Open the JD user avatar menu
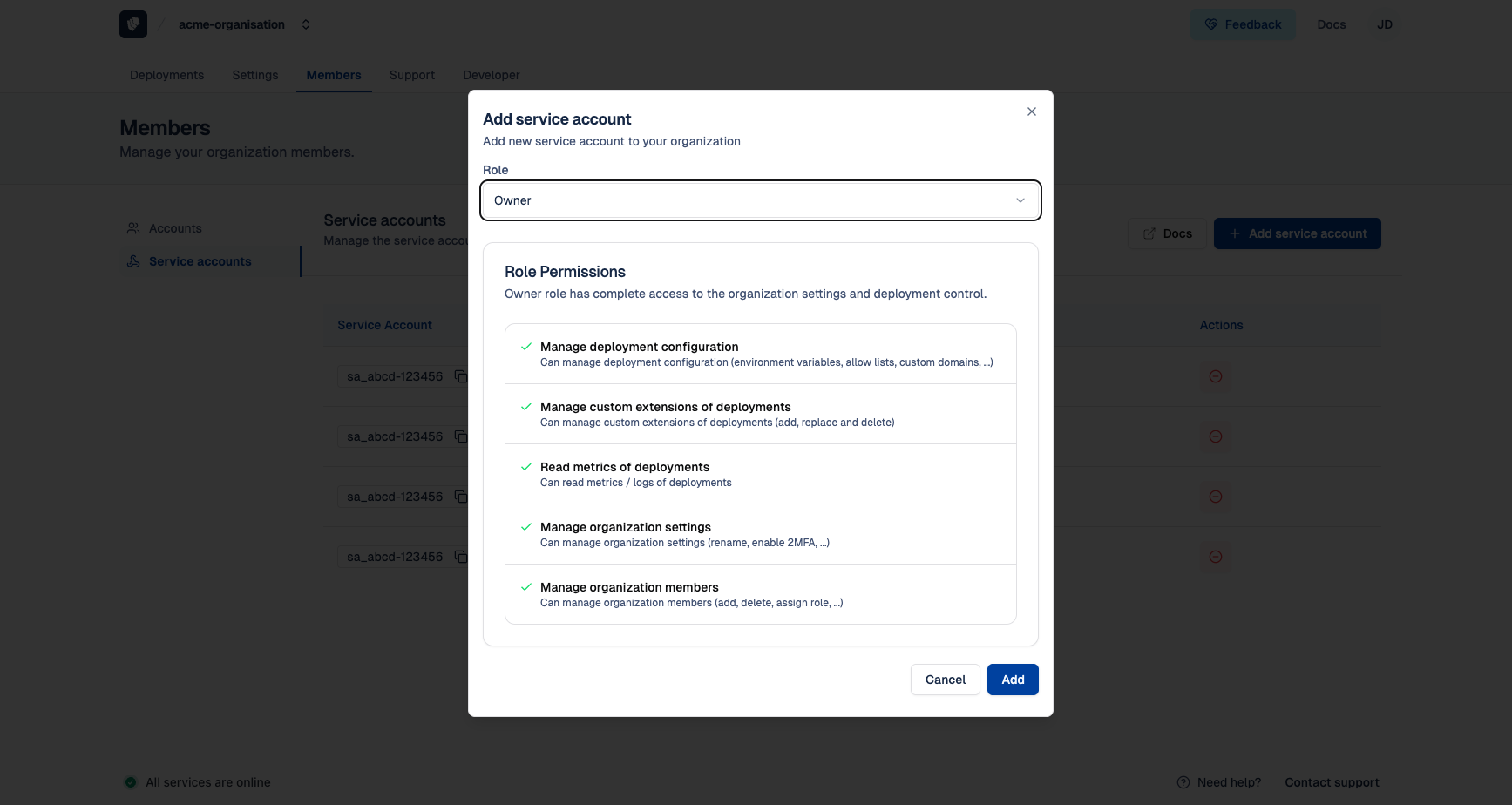Screen dimensions: 1512x805 1384,24
